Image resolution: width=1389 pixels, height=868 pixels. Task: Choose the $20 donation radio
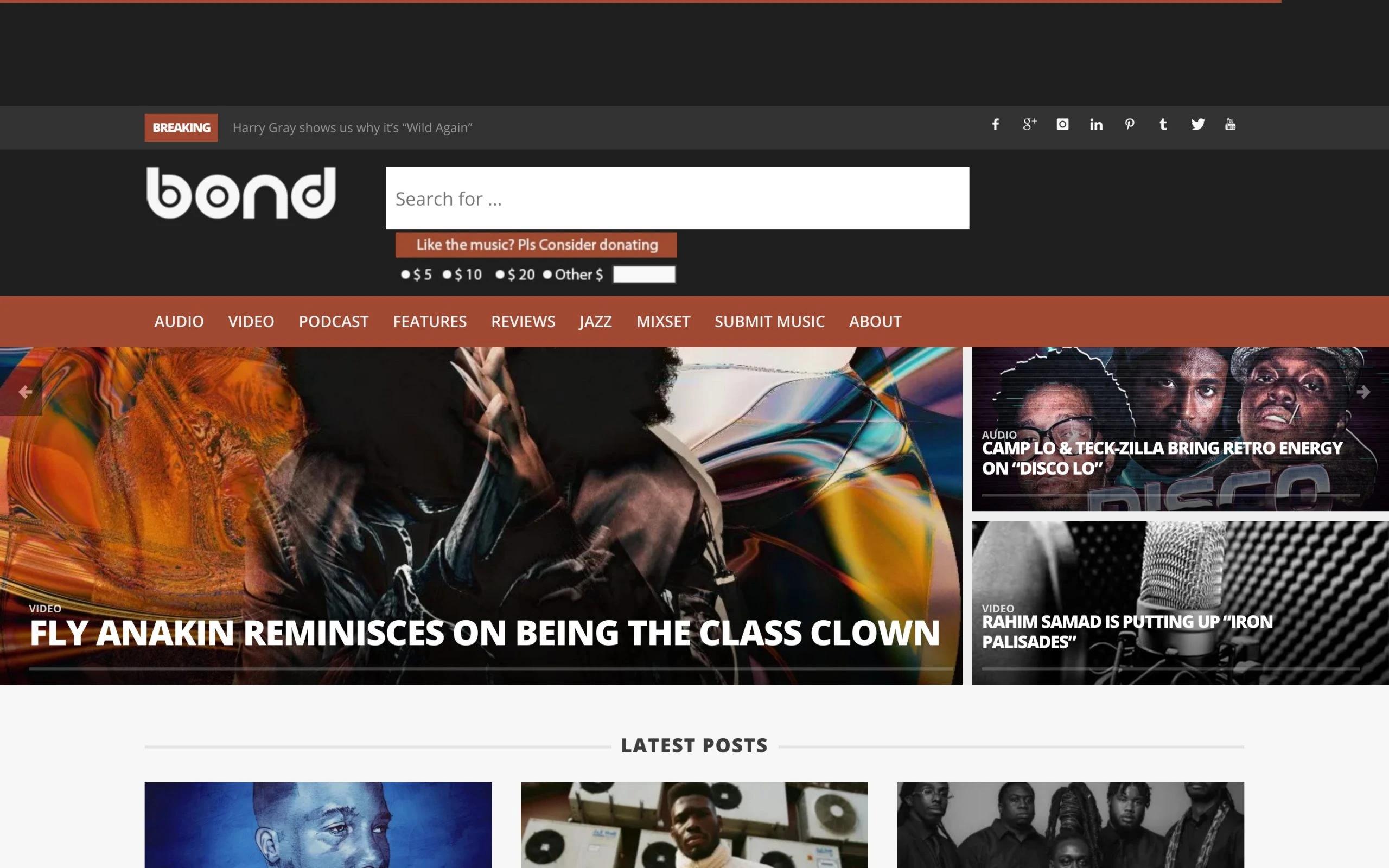500,275
